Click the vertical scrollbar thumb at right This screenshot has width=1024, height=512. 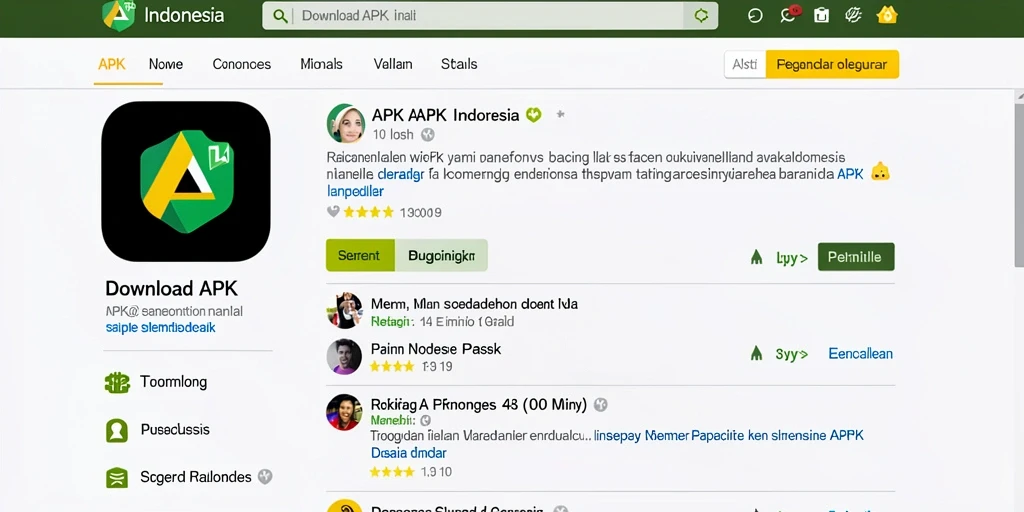point(1019,183)
